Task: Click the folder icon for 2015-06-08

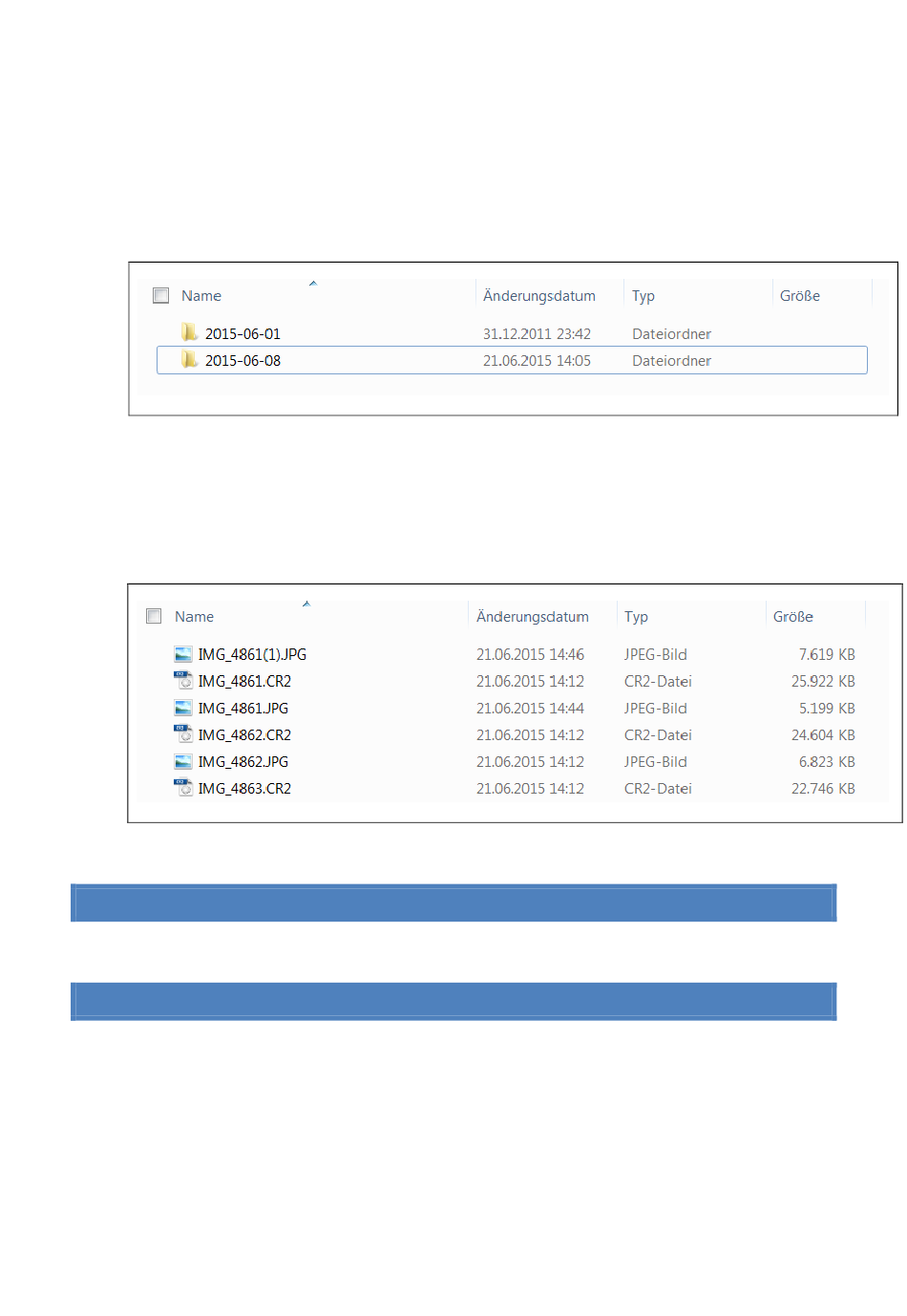Action: (x=189, y=359)
